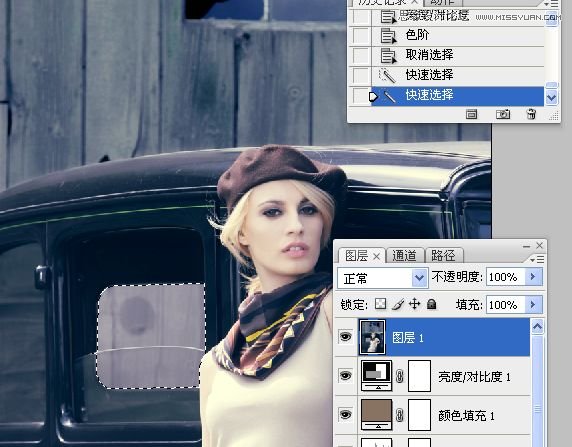Open the 不透明度 slider arrow
Image resolution: width=572 pixels, height=447 pixels.
tap(533, 277)
